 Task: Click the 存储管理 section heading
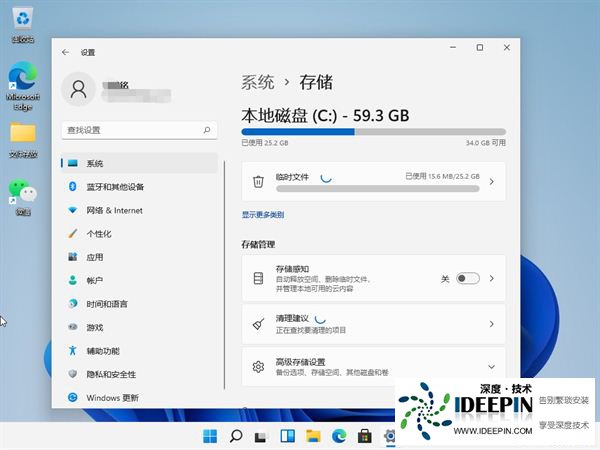click(x=258, y=244)
